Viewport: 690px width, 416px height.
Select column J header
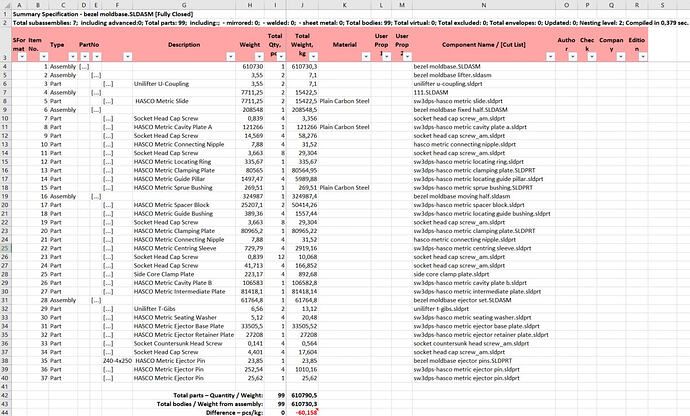[302, 5]
